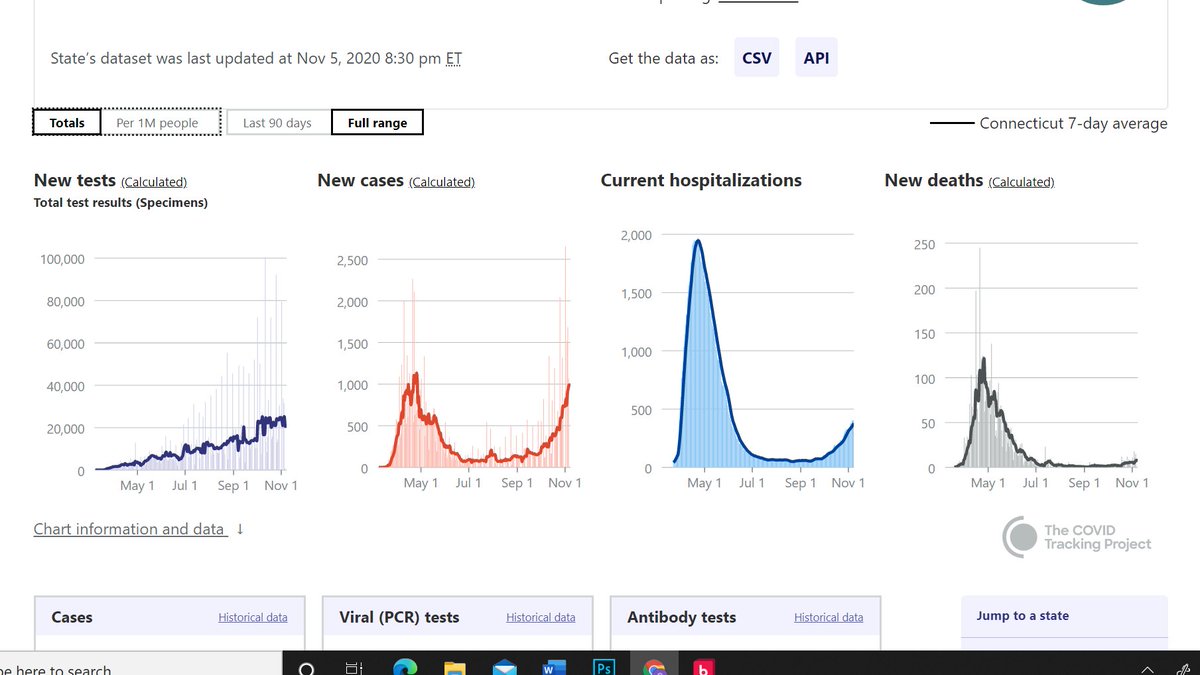Click the Current hospitalizations heading
This screenshot has height=675, width=1200.
[701, 180]
